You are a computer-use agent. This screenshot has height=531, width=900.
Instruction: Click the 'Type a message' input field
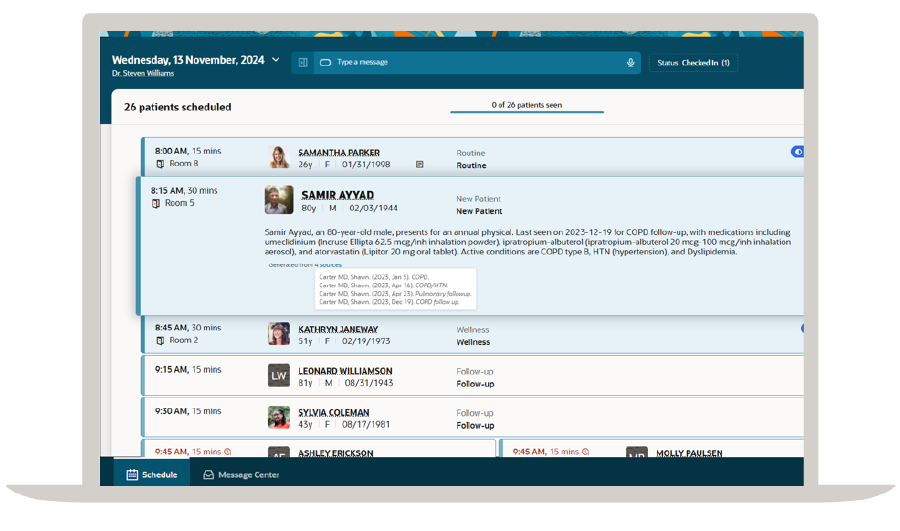[x=470, y=63]
